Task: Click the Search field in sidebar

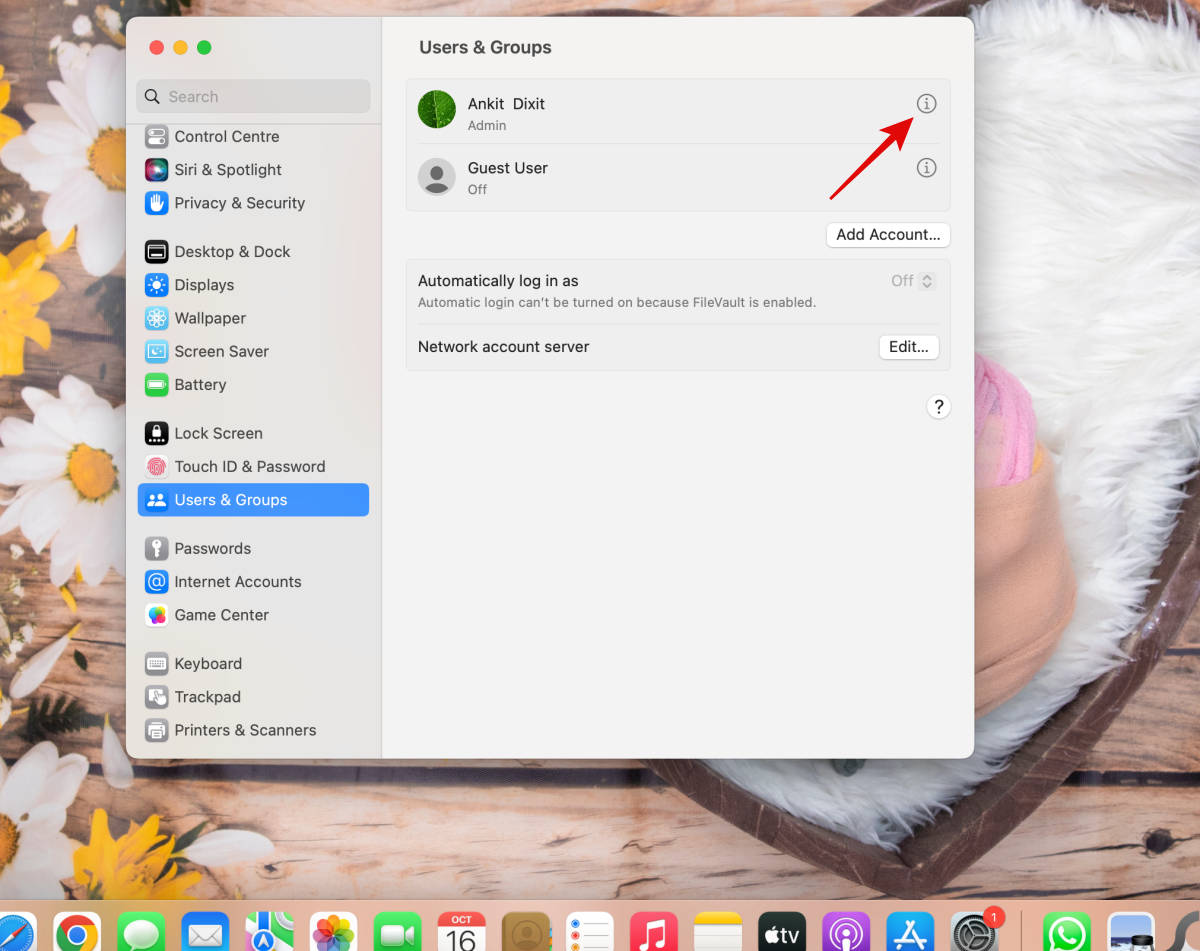Action: pos(254,97)
